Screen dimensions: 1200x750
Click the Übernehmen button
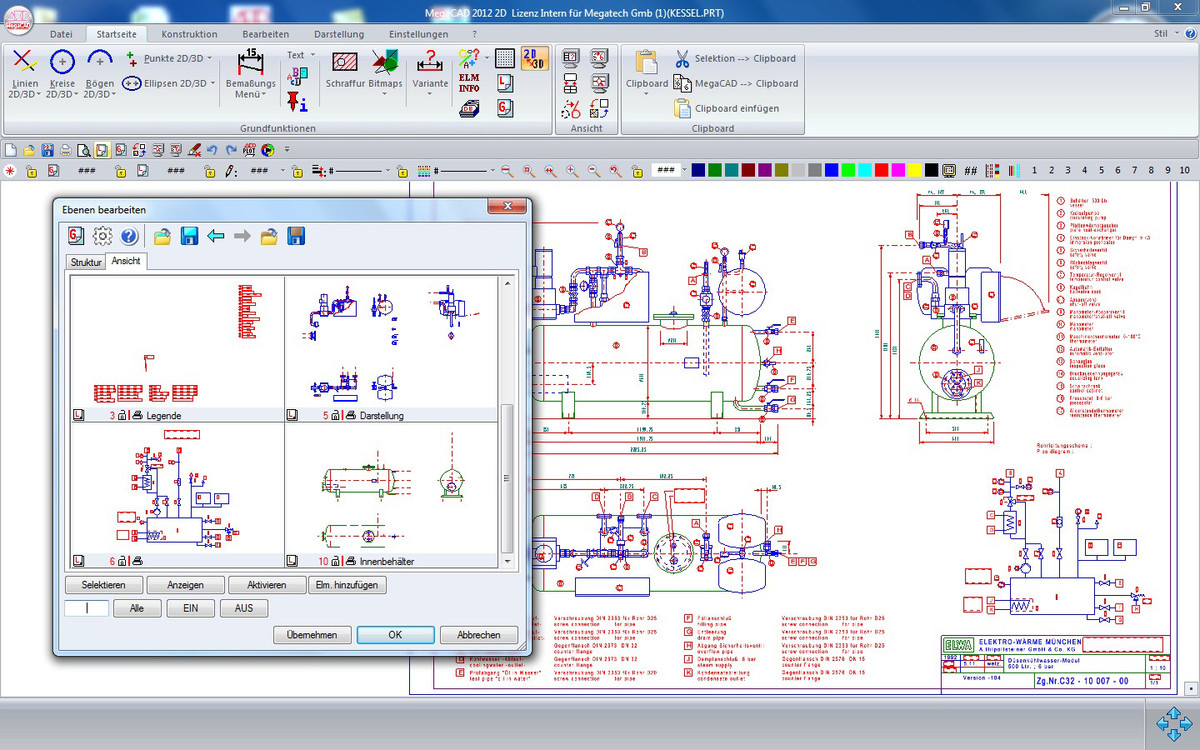point(312,635)
